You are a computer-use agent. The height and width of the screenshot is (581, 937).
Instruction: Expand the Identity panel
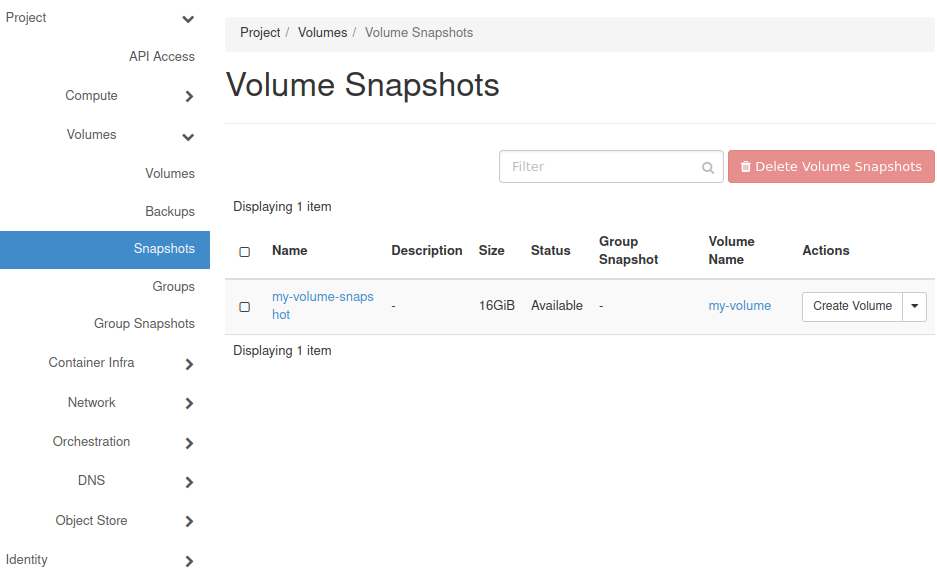click(x=189, y=561)
